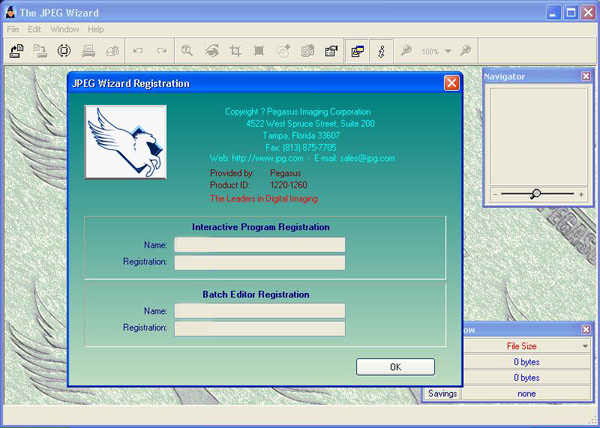
Task: Click the Pegasus logo in registration dialog
Action: click(x=126, y=142)
